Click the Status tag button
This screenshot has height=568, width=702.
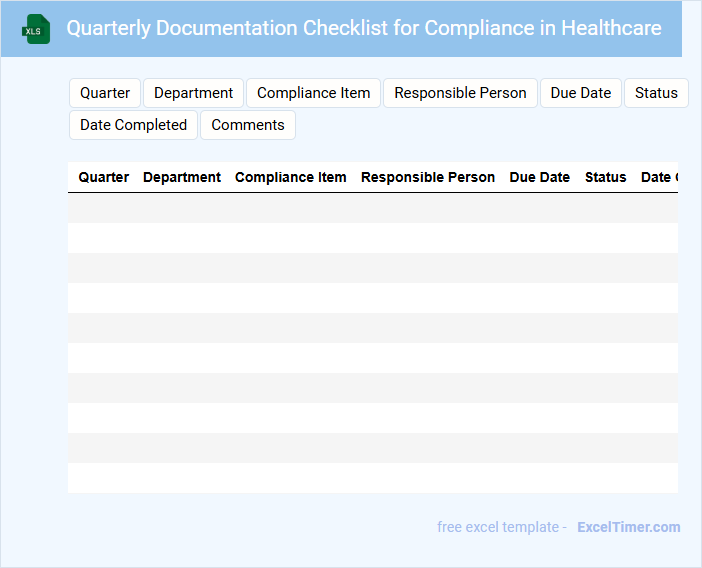click(x=656, y=93)
